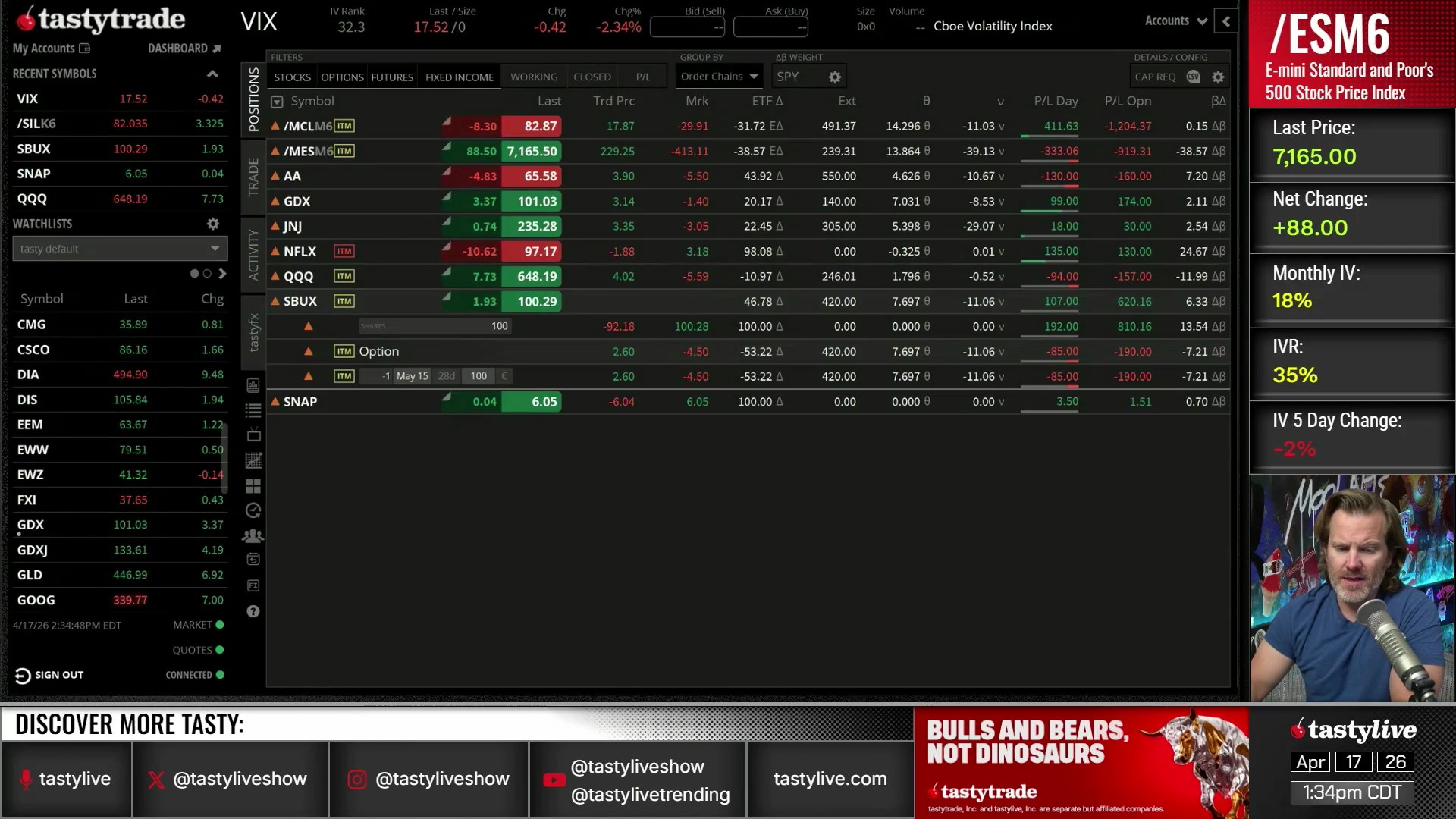Click the help question mark icon
Screen dimensions: 1456x819
point(253,611)
